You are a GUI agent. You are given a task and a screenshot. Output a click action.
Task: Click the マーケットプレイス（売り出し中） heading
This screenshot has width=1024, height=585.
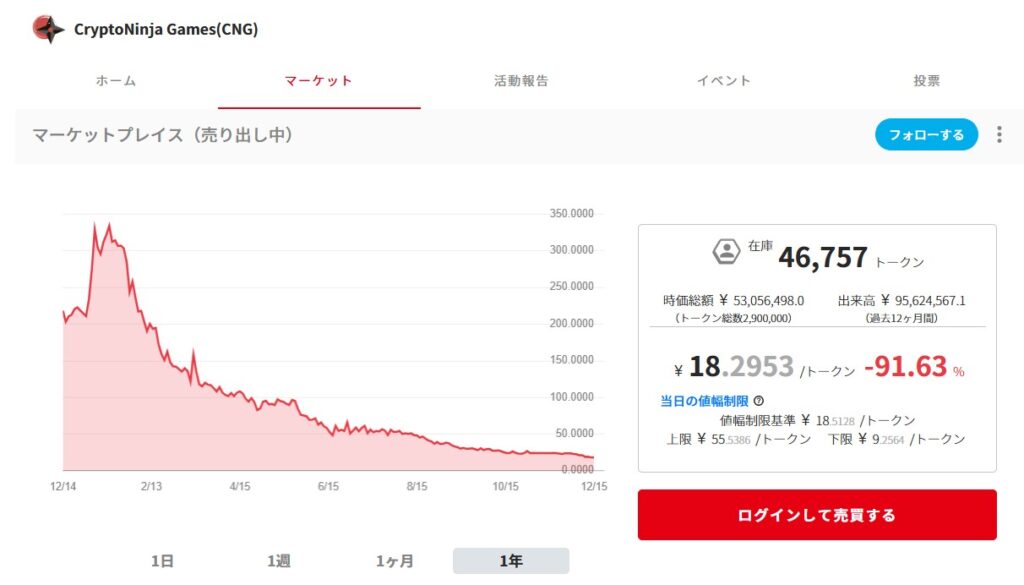(163, 135)
